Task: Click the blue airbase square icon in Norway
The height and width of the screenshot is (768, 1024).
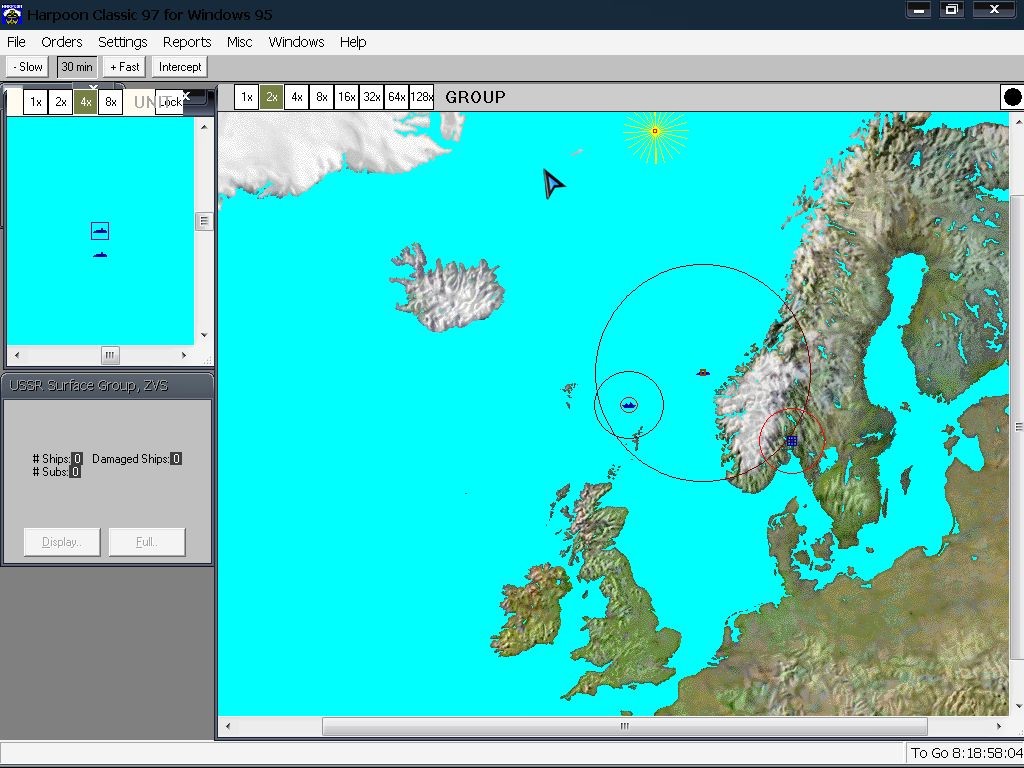Action: 792,440
